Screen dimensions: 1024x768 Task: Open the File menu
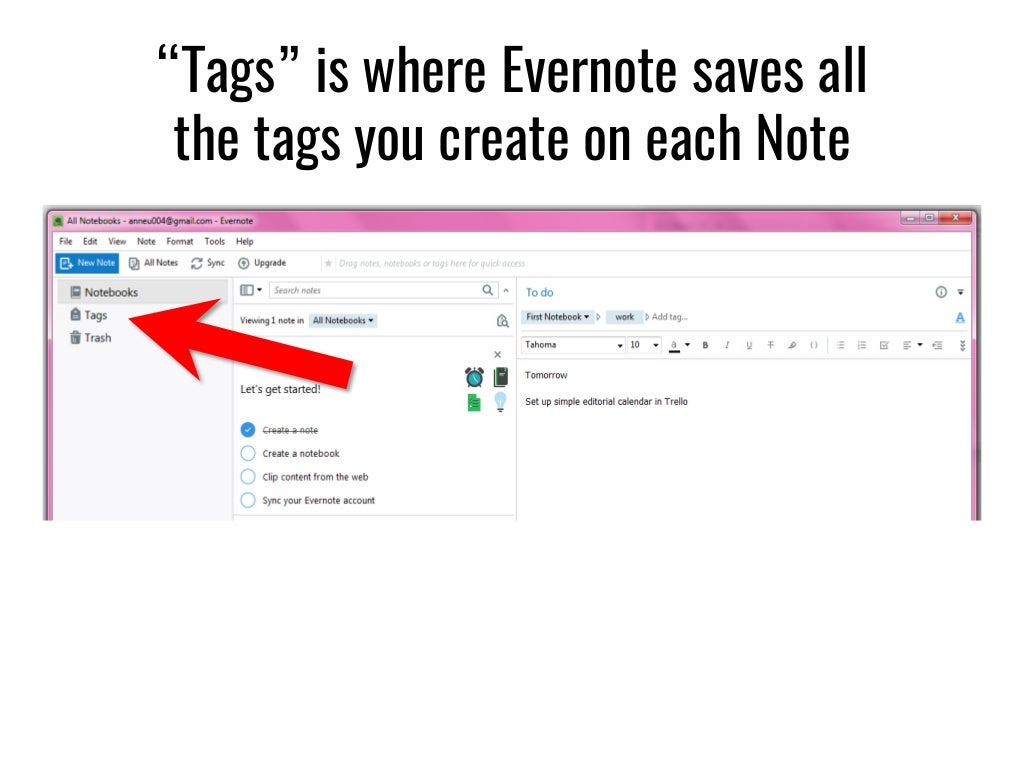pos(66,241)
